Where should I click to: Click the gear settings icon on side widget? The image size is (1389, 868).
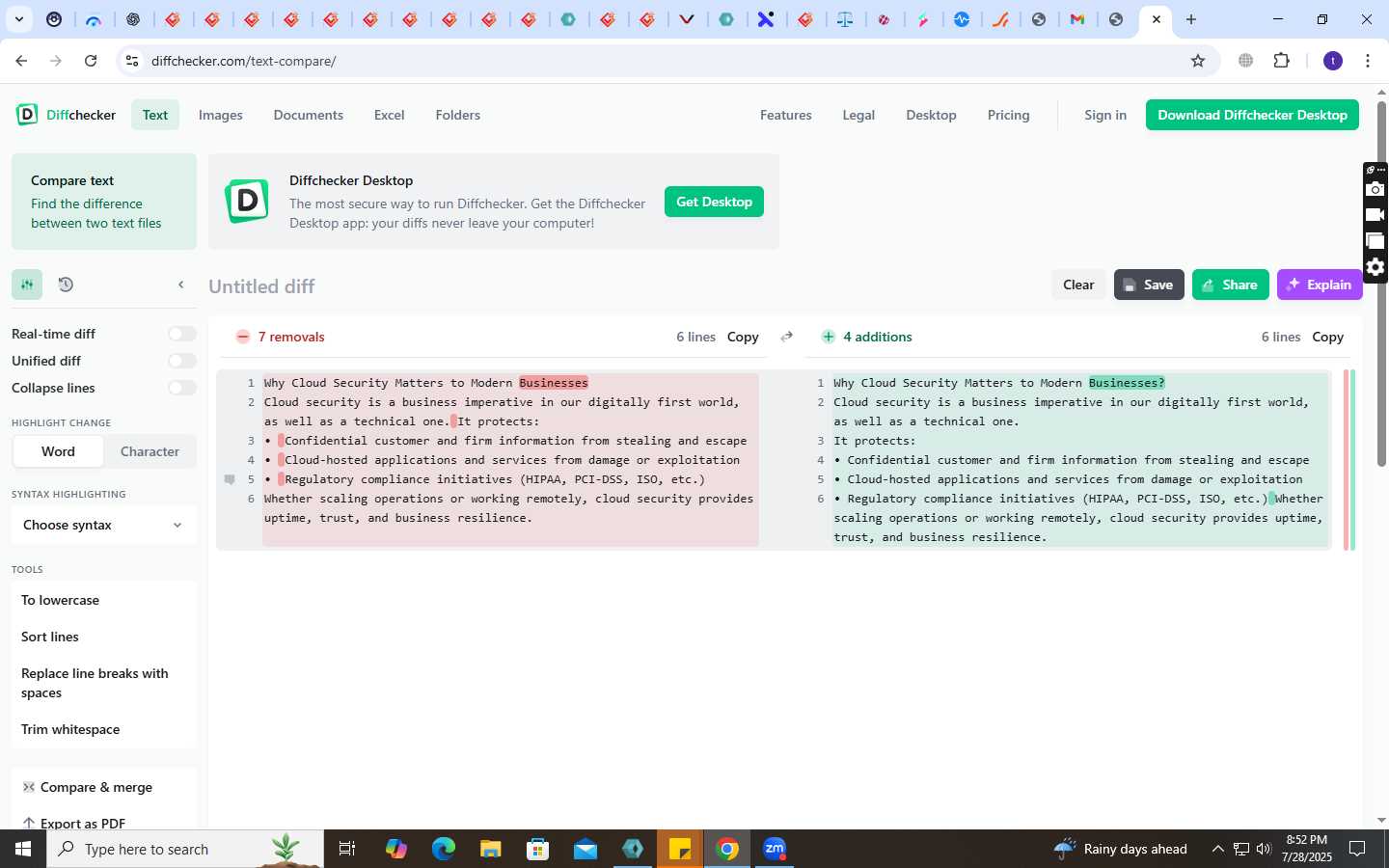(x=1375, y=267)
